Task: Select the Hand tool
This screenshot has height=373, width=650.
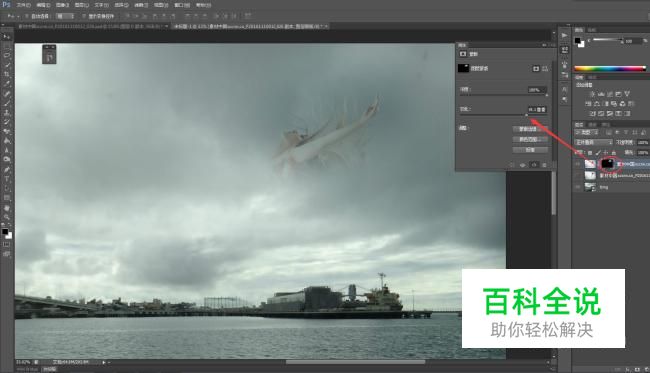Action: tap(7, 208)
